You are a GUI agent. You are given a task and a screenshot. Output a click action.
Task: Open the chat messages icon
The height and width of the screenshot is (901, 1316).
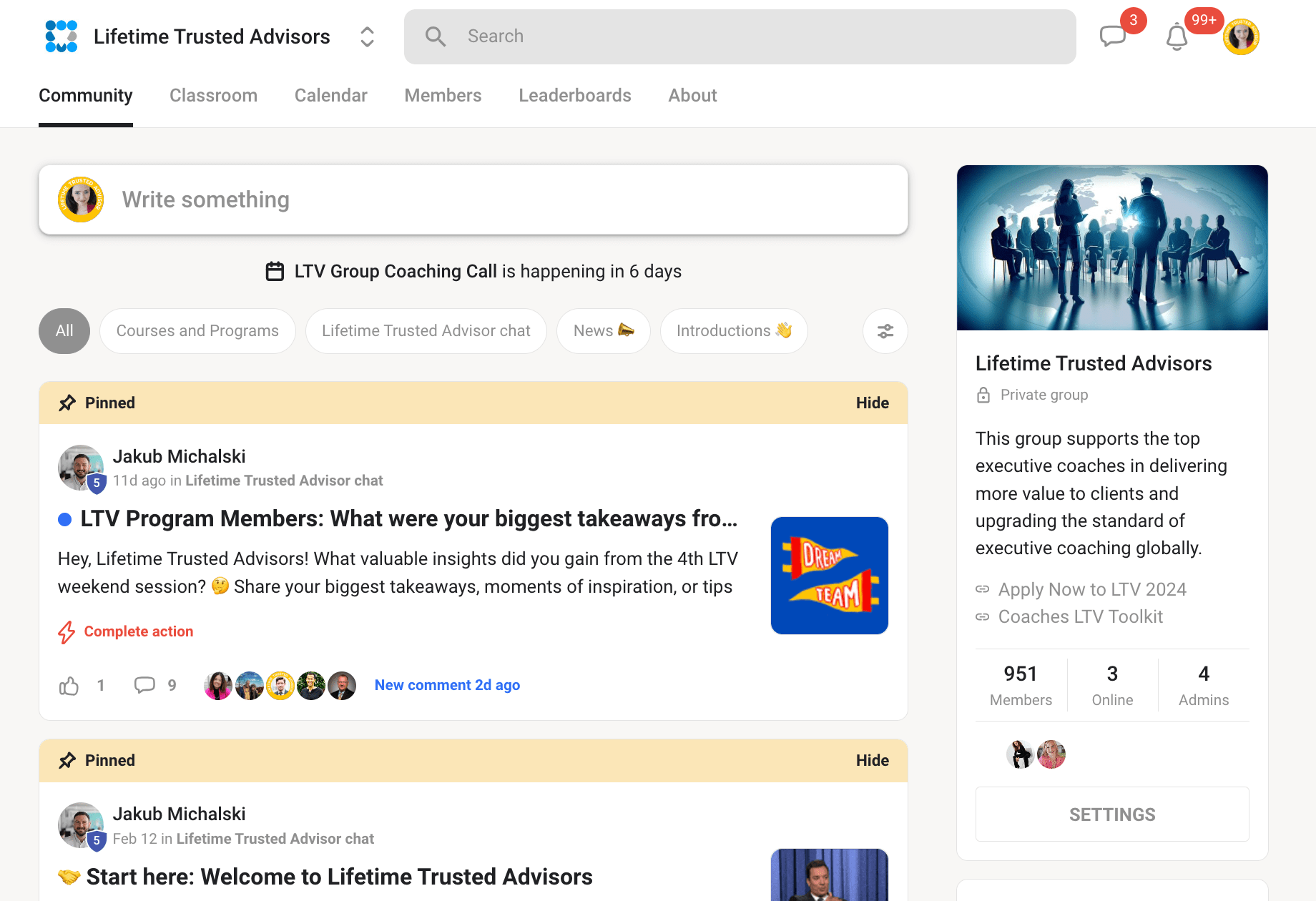pos(1113,36)
